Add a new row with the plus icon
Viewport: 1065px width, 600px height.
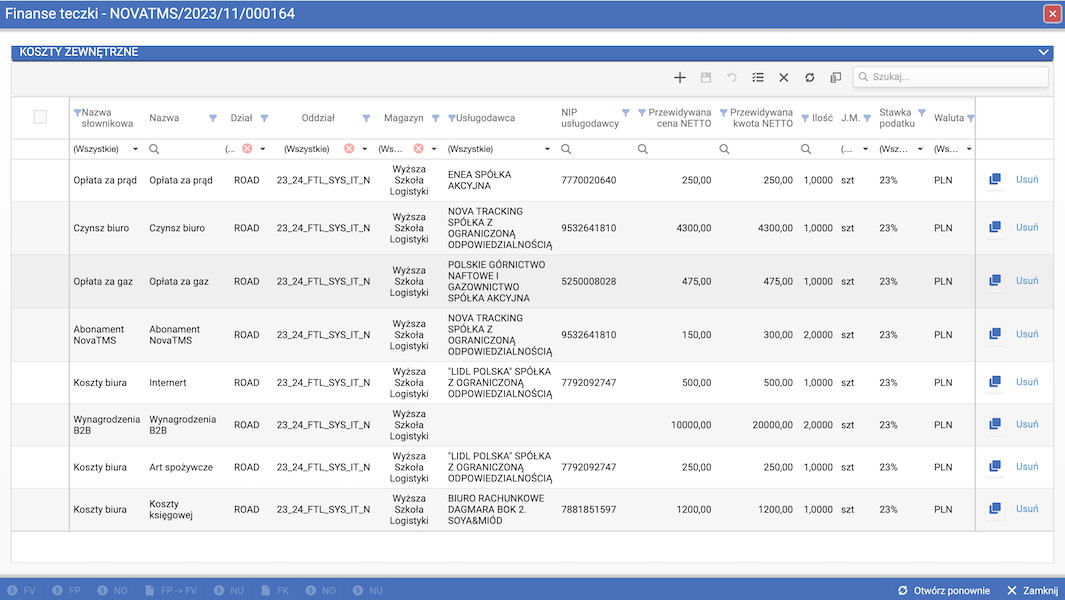coord(680,77)
